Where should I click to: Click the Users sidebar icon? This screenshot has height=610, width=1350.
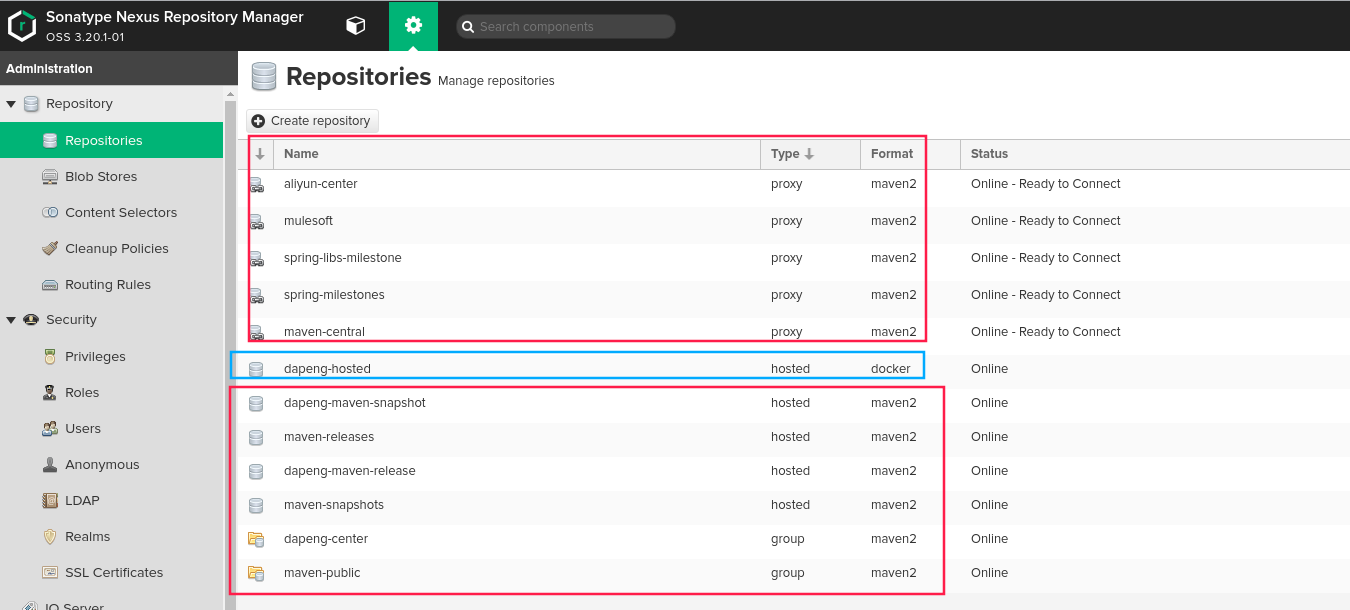click(x=50, y=428)
